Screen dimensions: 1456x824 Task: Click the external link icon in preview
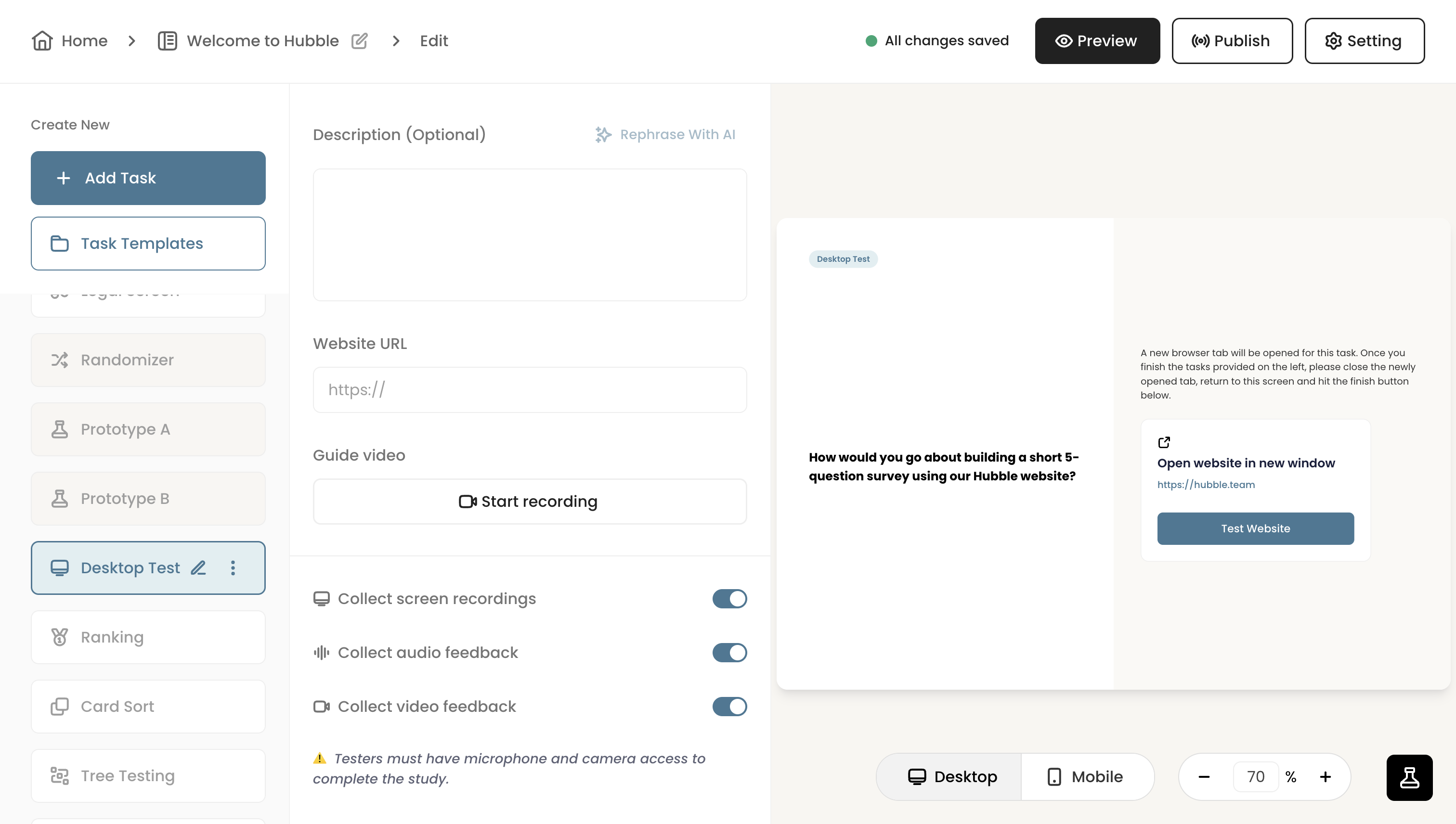coord(1164,442)
